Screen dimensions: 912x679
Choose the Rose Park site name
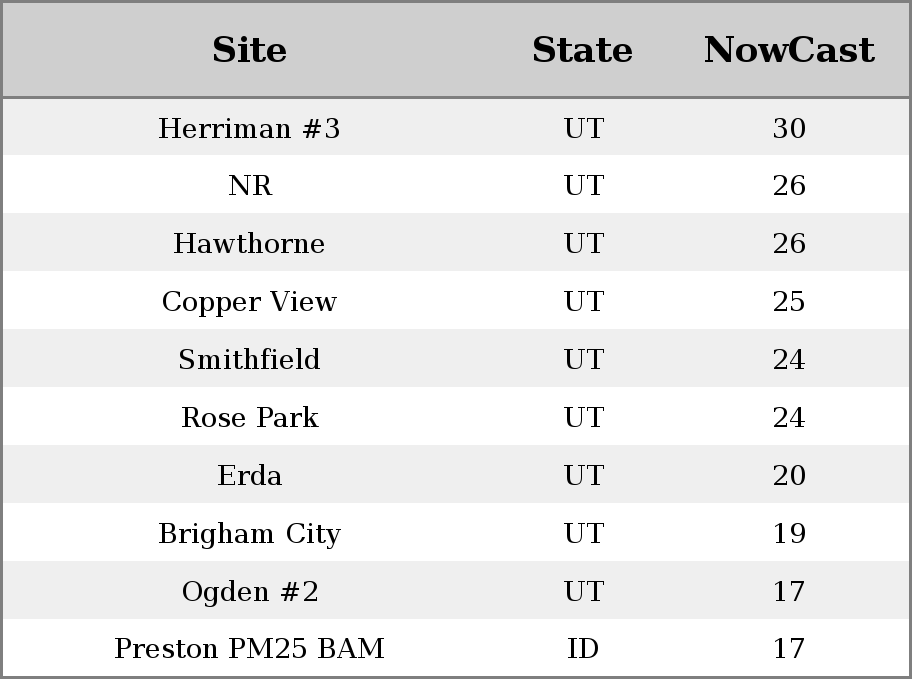click(x=249, y=418)
